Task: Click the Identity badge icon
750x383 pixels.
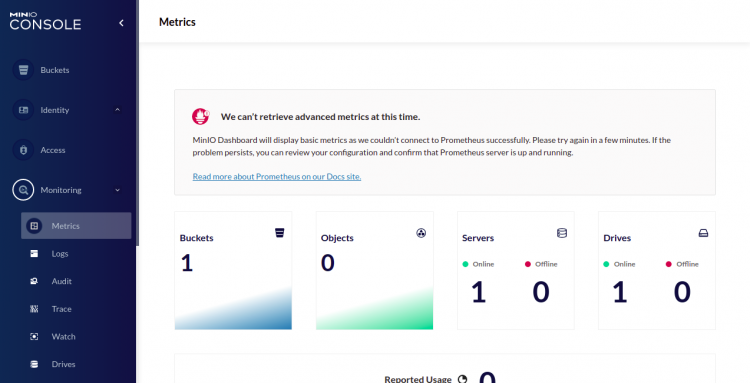Action: click(x=23, y=110)
